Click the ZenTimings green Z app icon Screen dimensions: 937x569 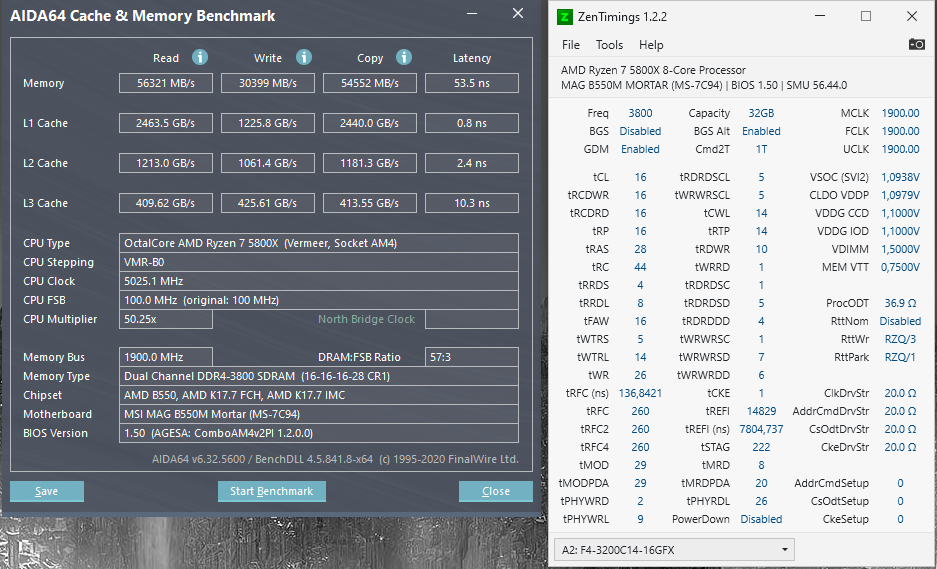[565, 17]
